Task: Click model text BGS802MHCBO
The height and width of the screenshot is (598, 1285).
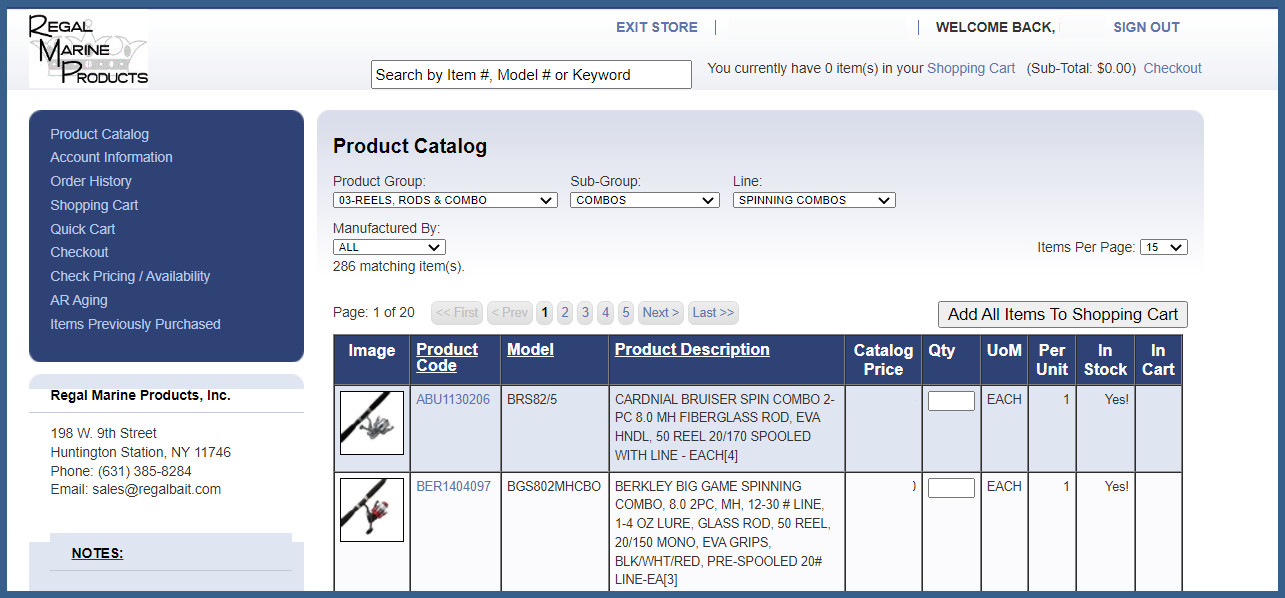Action: (554, 486)
